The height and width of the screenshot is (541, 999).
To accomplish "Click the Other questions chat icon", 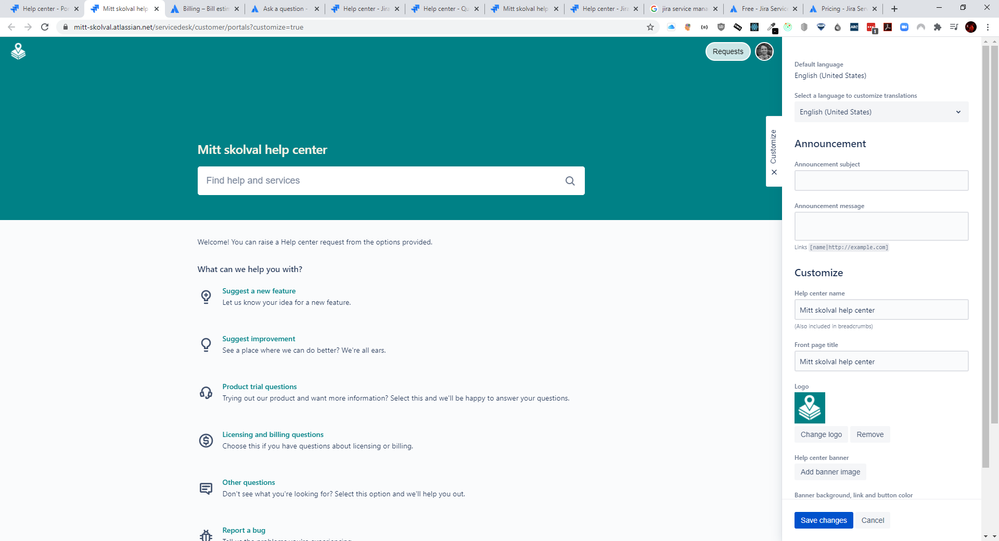I will pyautogui.click(x=206, y=488).
